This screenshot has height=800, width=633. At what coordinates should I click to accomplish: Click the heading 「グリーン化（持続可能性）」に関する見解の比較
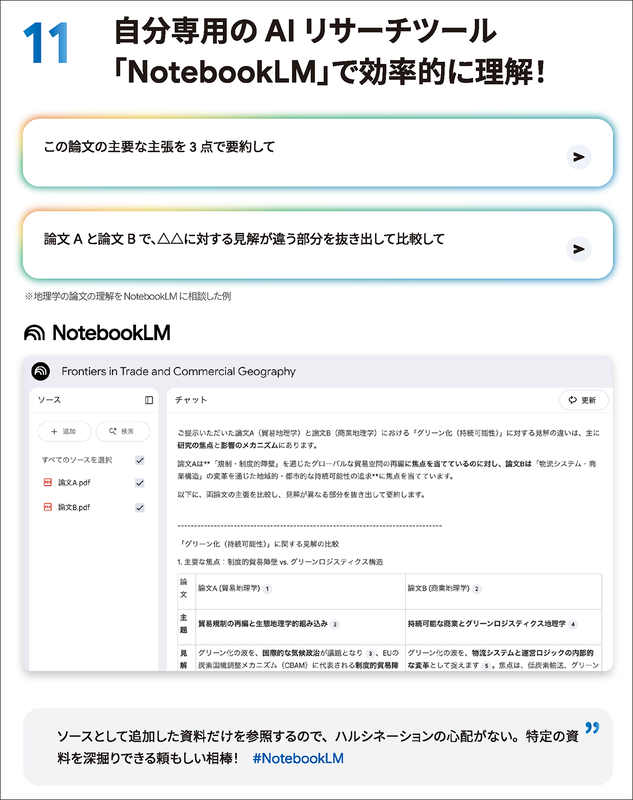[259, 544]
